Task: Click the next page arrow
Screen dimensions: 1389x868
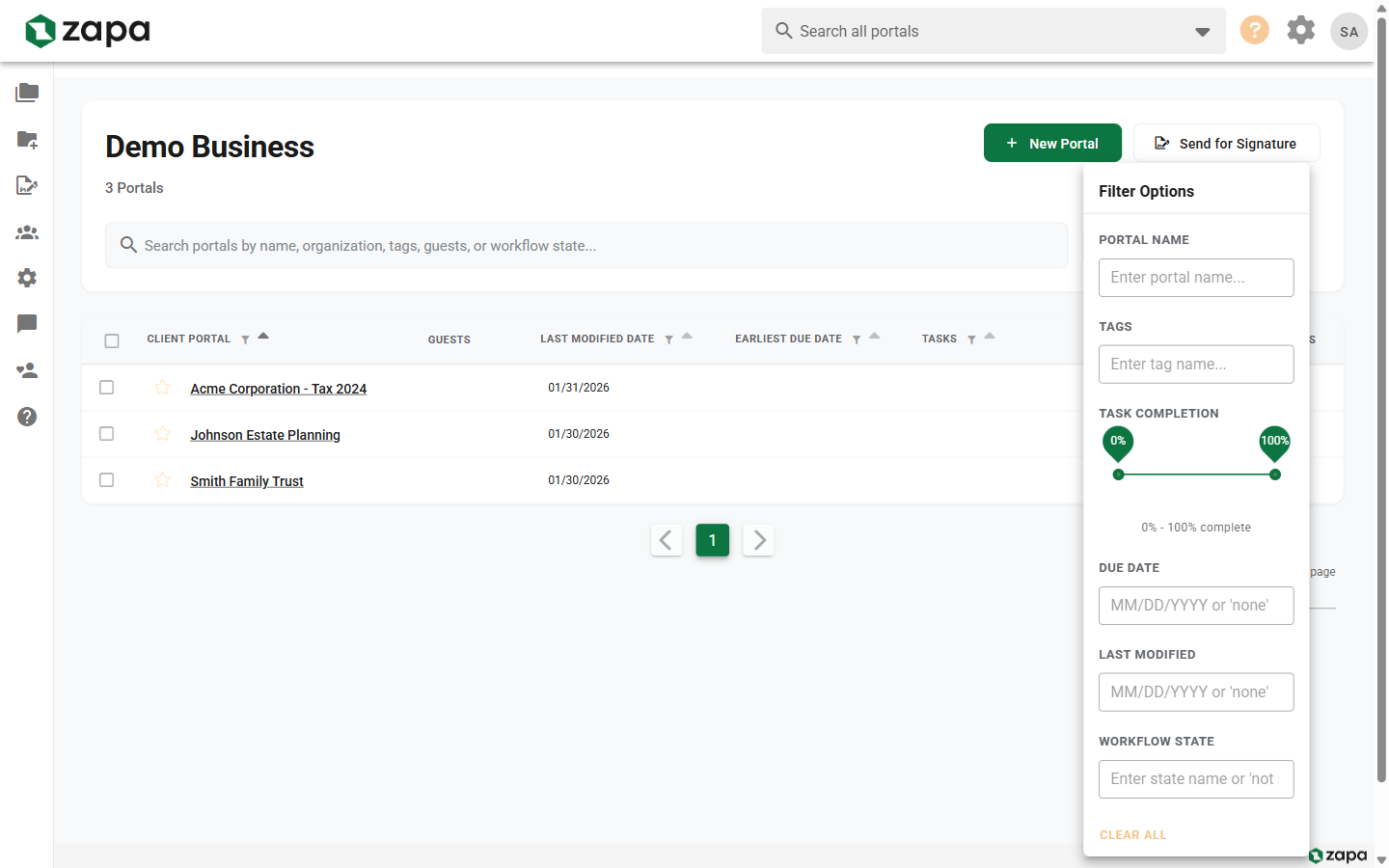Action: click(x=759, y=540)
